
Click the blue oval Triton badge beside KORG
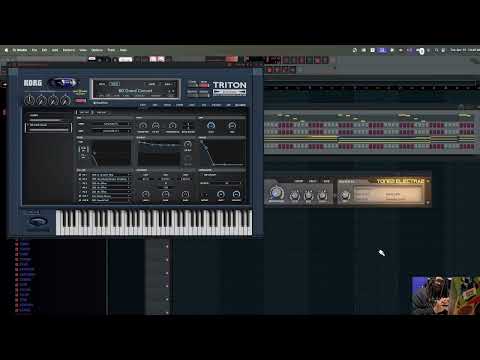pos(63,83)
